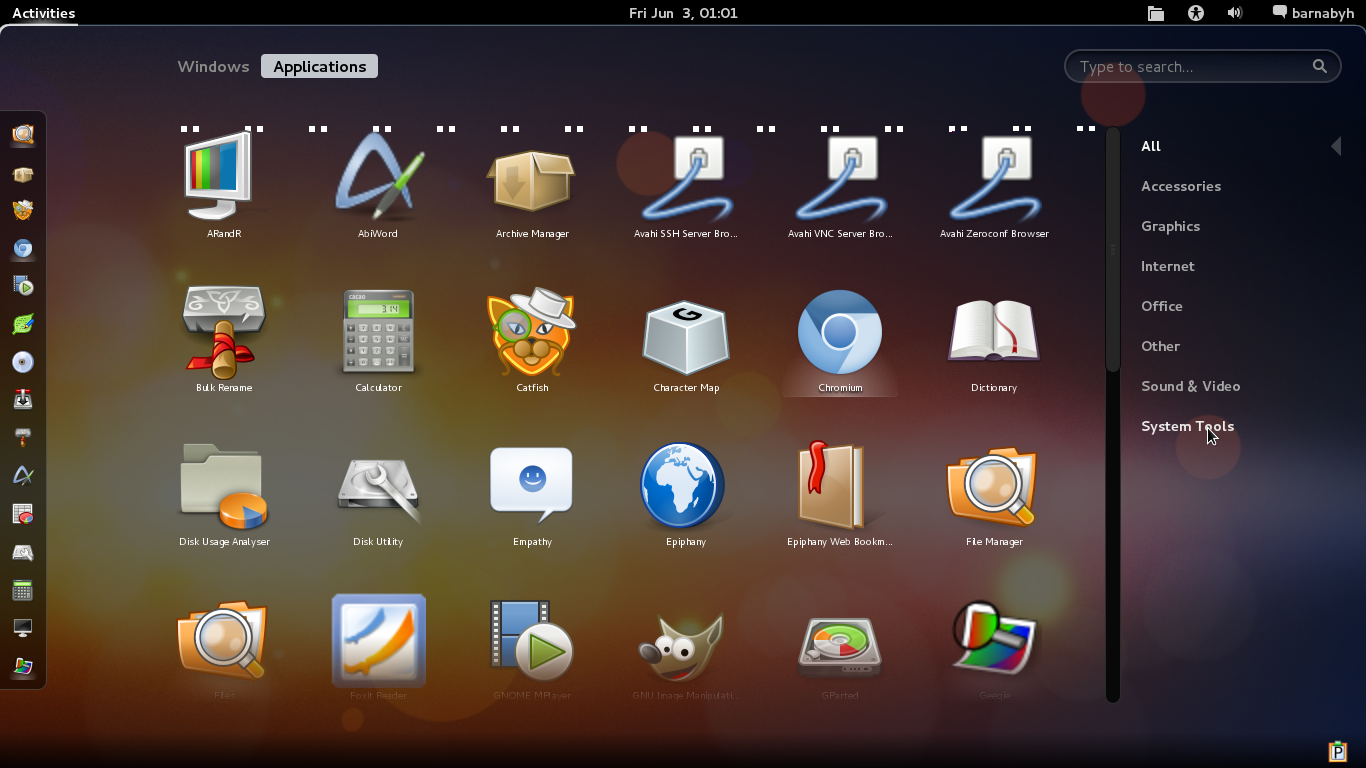Launch Catfish from the applications grid

click(x=532, y=330)
